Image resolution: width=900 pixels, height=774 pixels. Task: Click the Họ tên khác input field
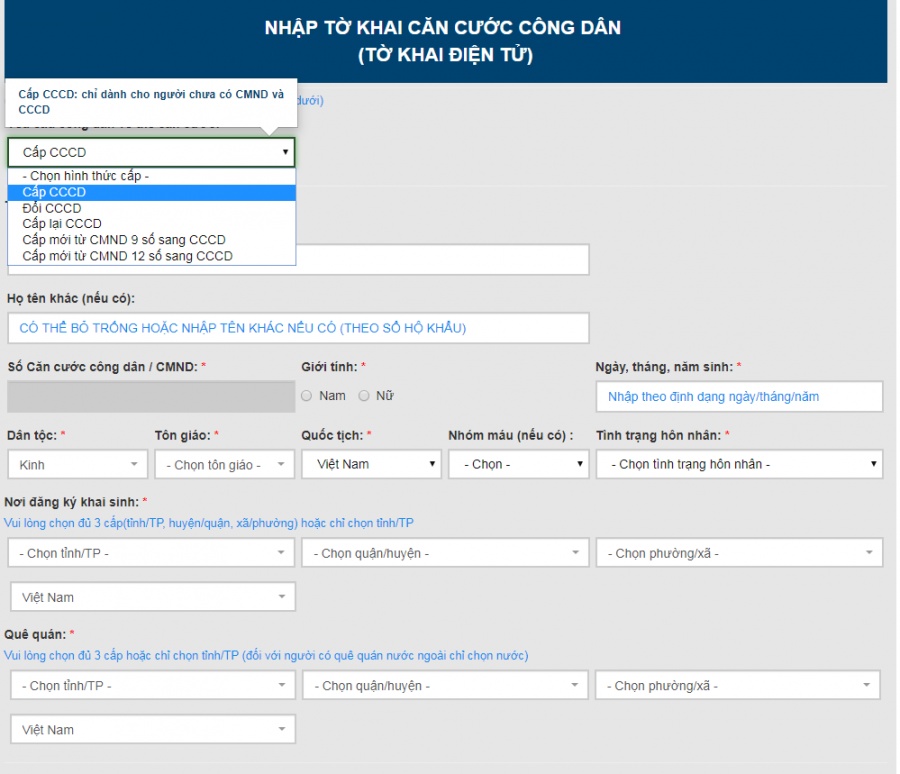[298, 328]
